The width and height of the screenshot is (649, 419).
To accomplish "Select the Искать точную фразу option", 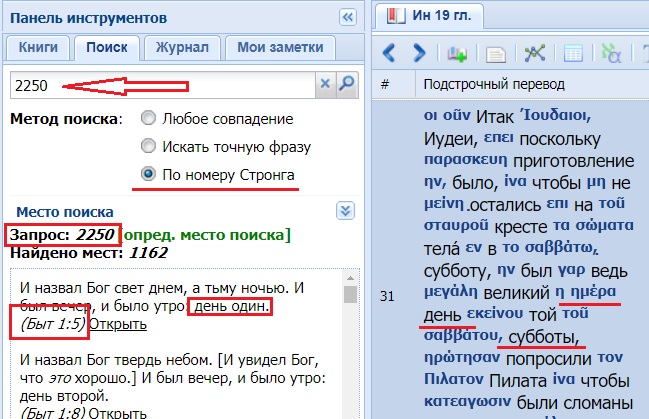I will click(x=149, y=146).
